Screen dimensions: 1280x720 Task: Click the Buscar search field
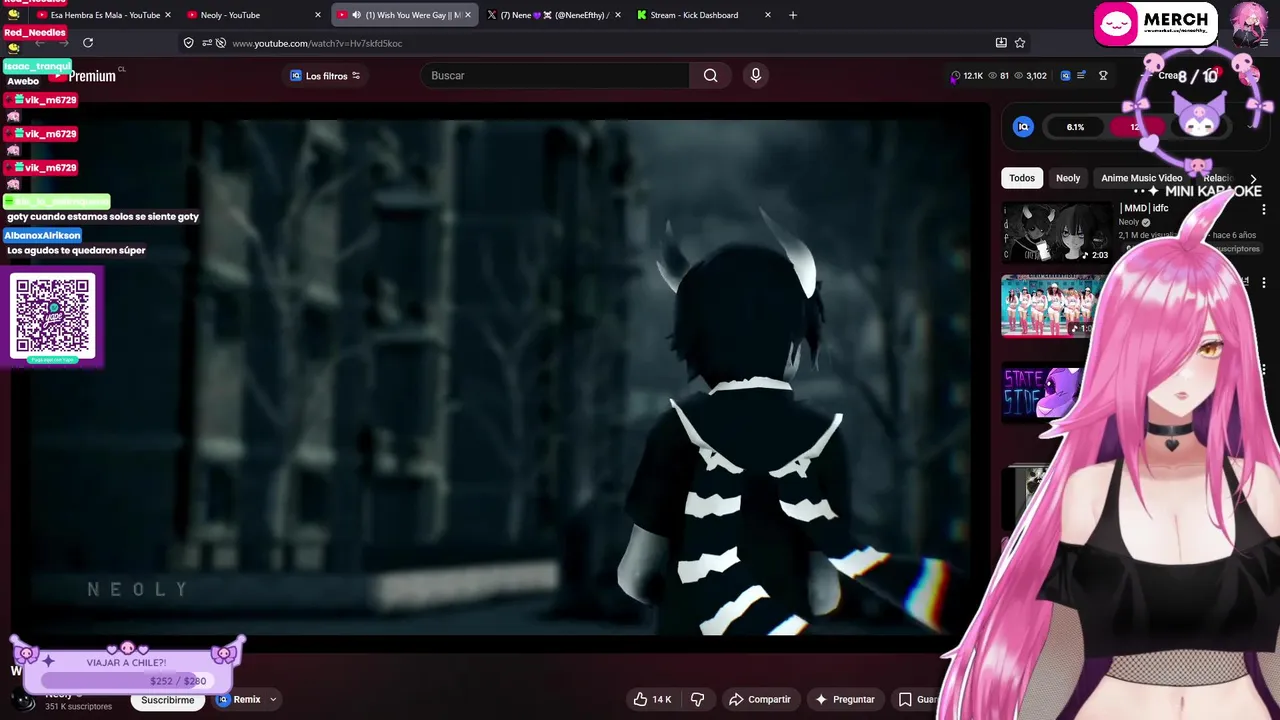coord(555,76)
